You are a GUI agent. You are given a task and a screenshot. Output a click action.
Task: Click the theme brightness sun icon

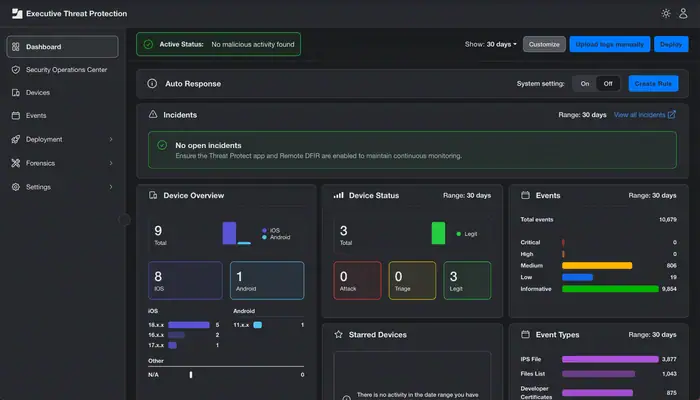[667, 14]
